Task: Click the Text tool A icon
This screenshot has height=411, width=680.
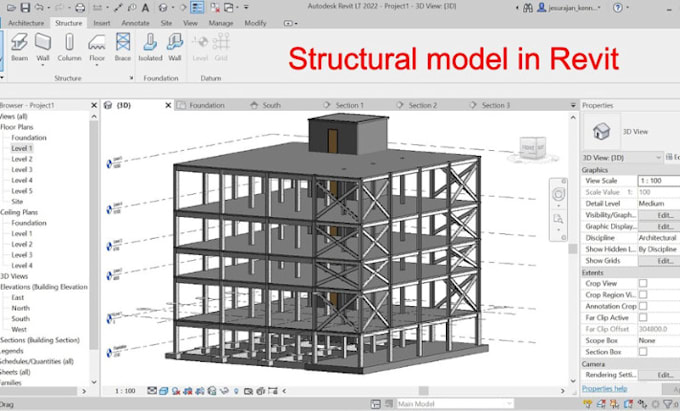Action: coord(146,7)
